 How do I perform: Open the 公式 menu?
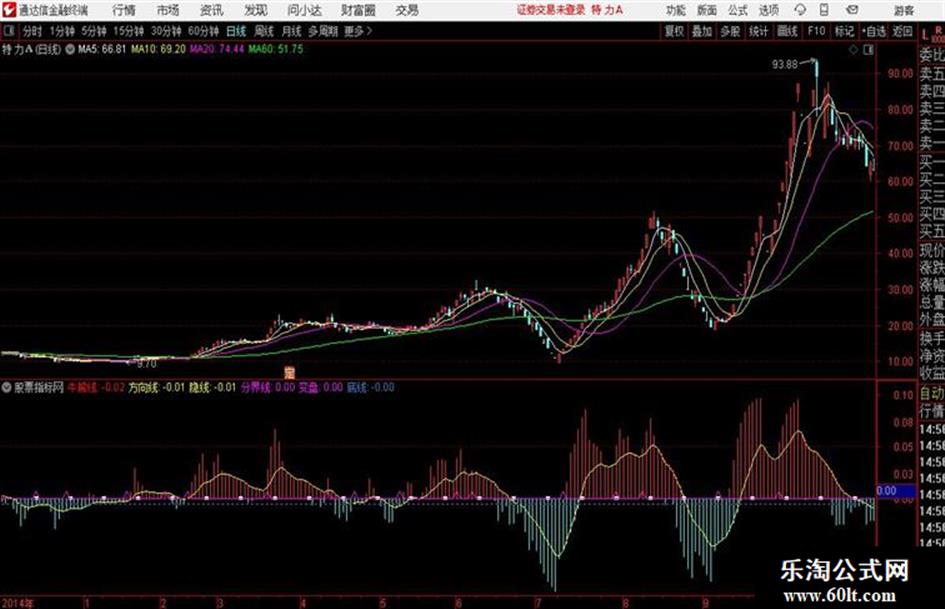click(x=737, y=10)
